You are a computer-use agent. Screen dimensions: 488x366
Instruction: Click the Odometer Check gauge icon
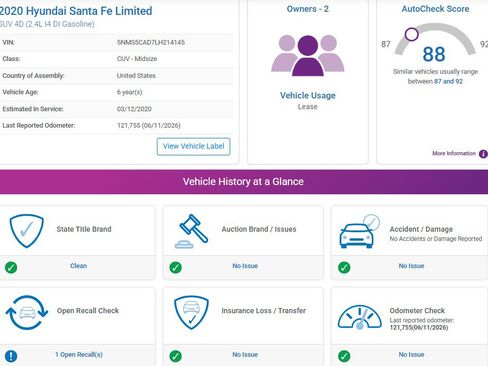click(360, 318)
